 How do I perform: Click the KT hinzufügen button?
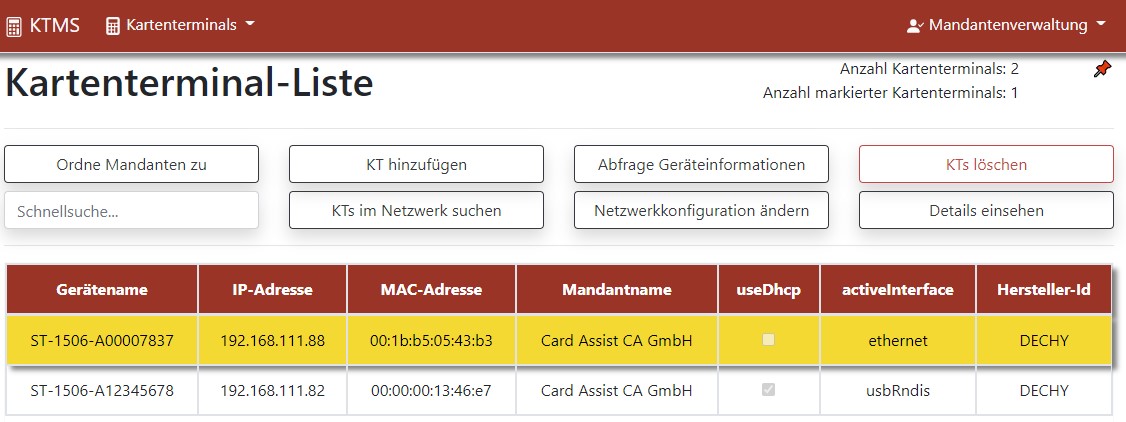pyautogui.click(x=417, y=164)
